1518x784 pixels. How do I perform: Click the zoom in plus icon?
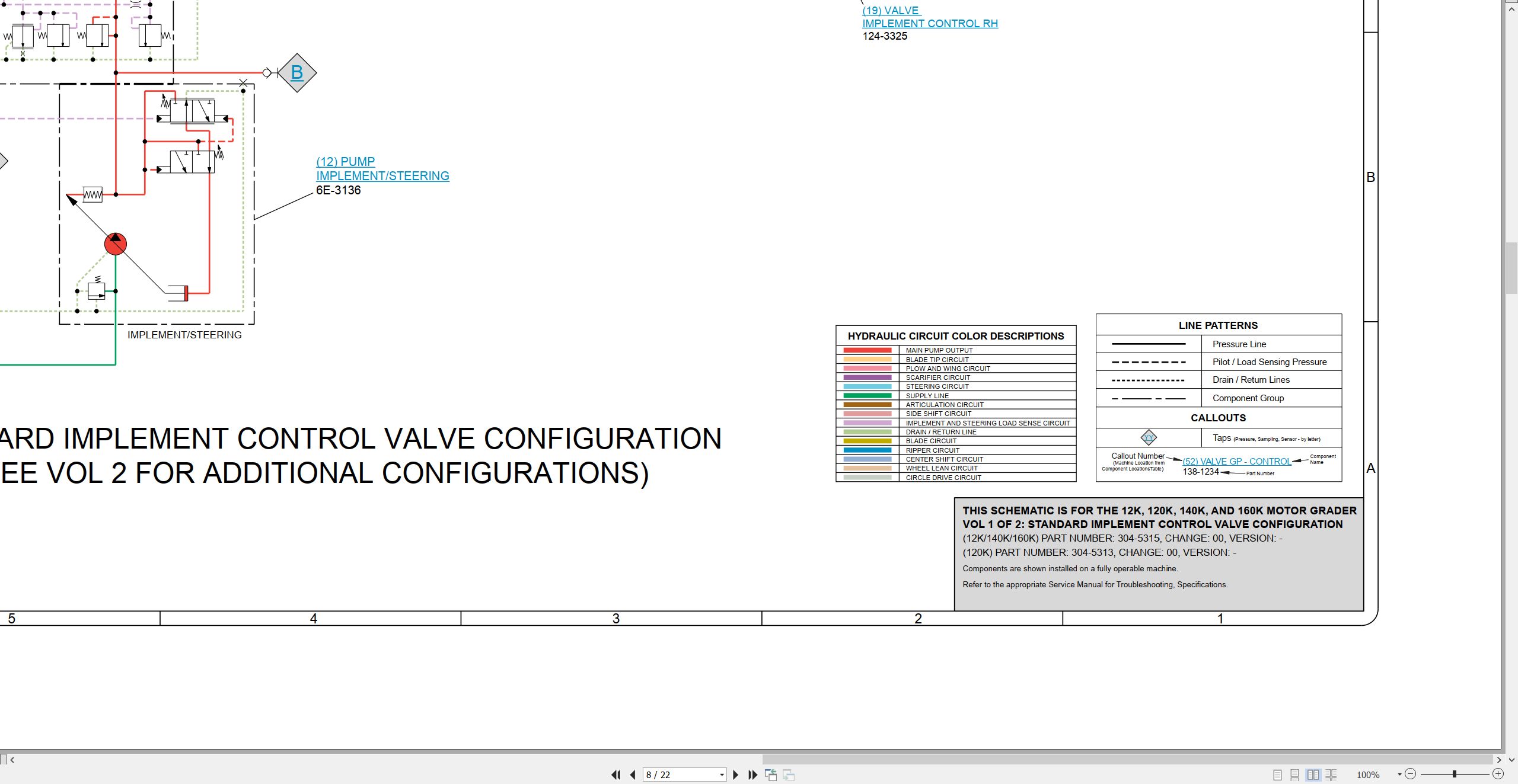click(1498, 774)
